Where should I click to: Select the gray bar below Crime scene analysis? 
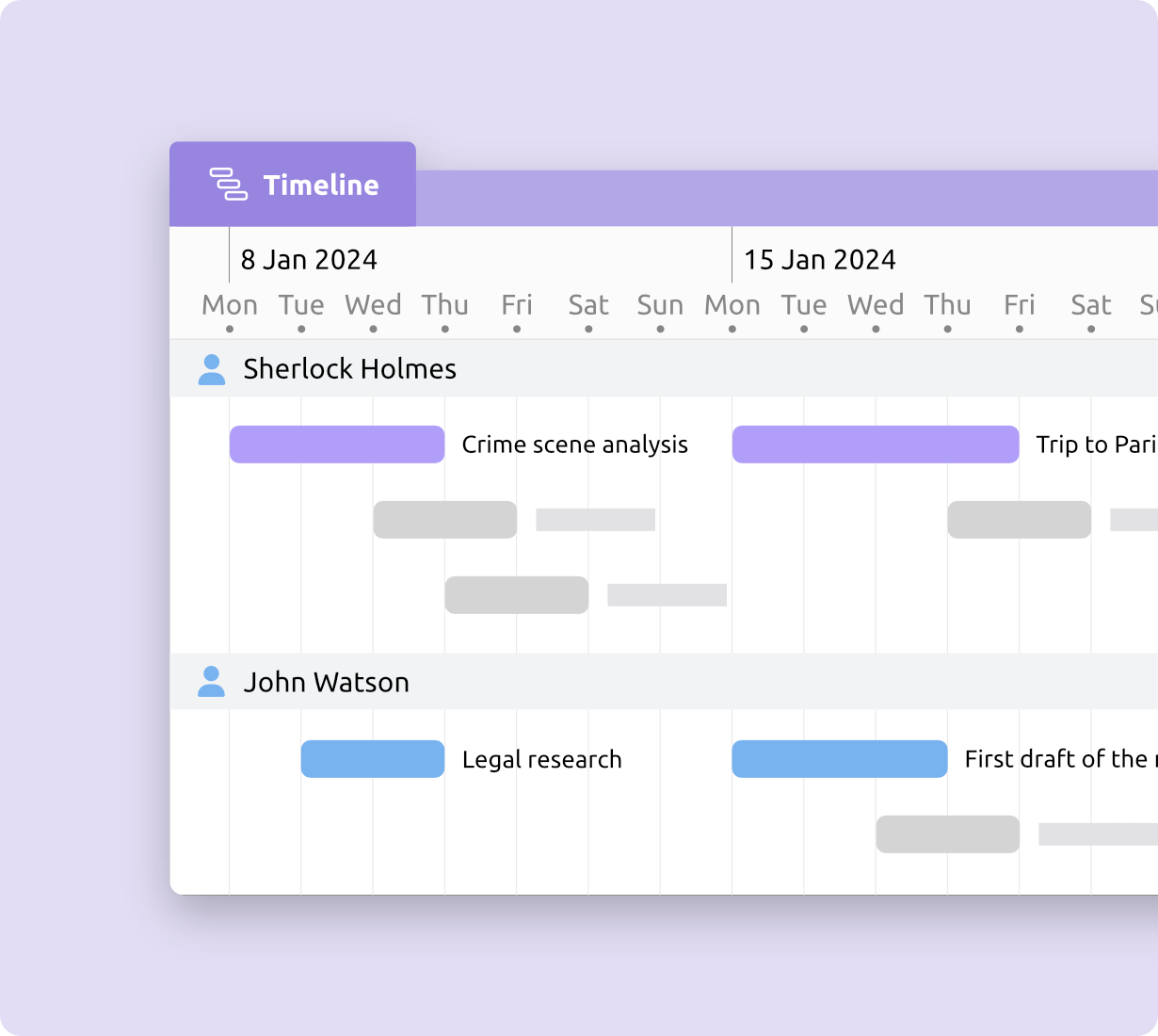pyautogui.click(x=444, y=519)
